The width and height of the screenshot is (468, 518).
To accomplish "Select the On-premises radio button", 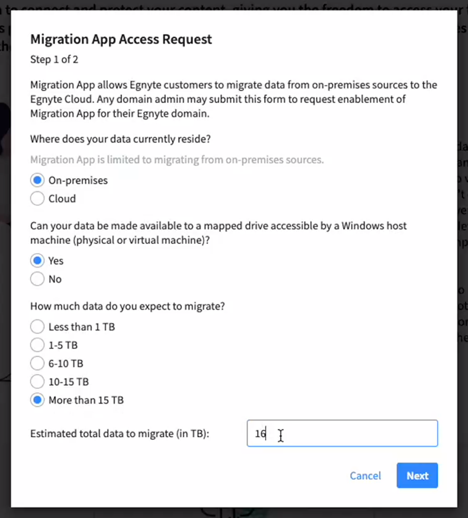I will (37, 180).
